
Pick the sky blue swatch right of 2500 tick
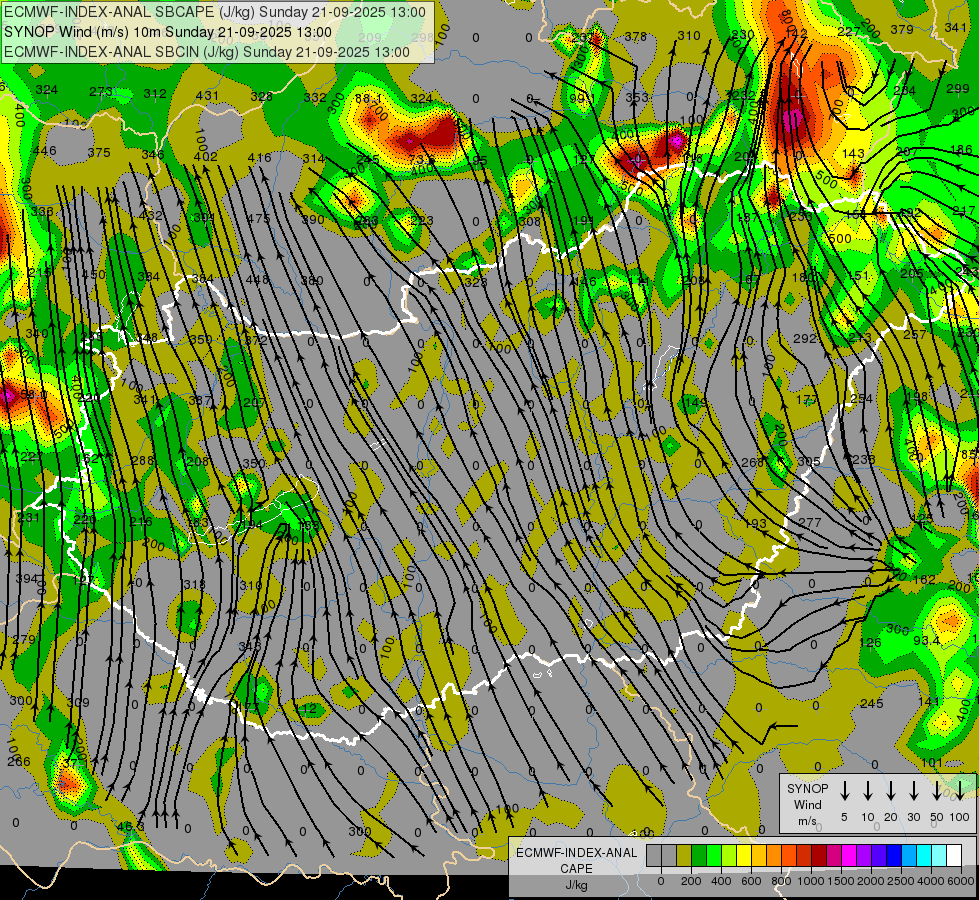tap(908, 856)
